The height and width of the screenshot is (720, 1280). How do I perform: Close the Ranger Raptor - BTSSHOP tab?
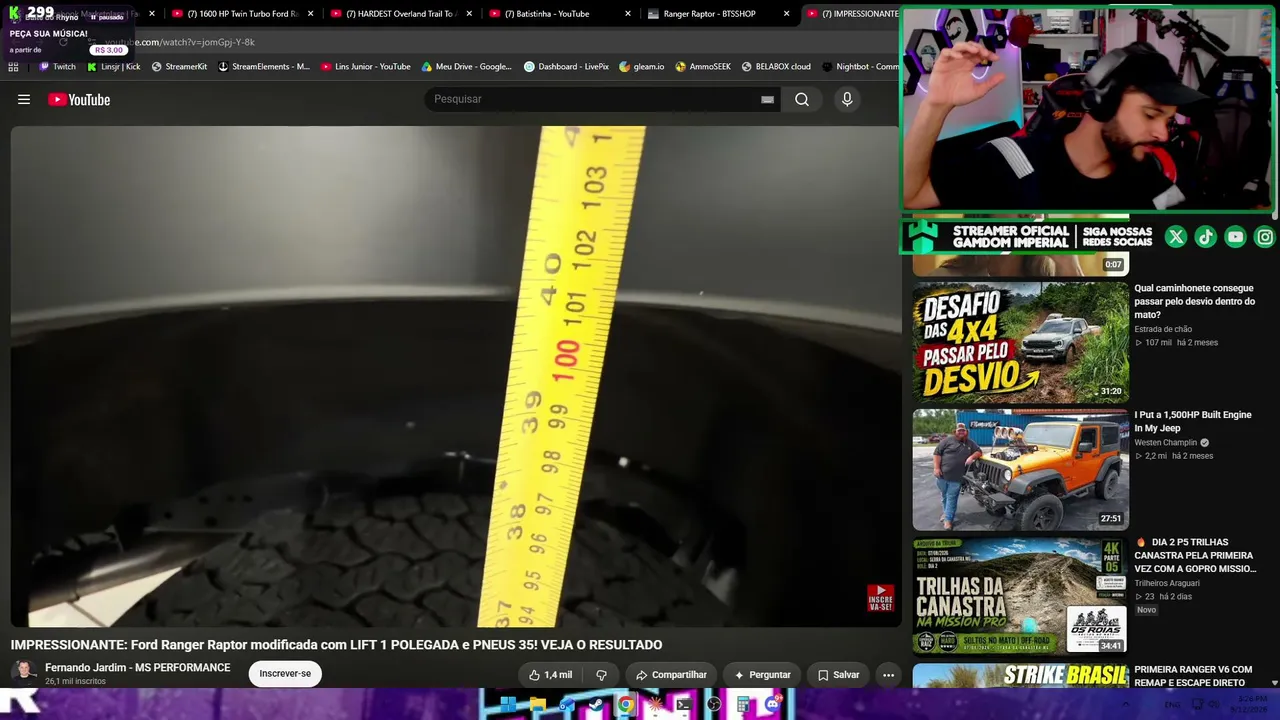tap(787, 14)
